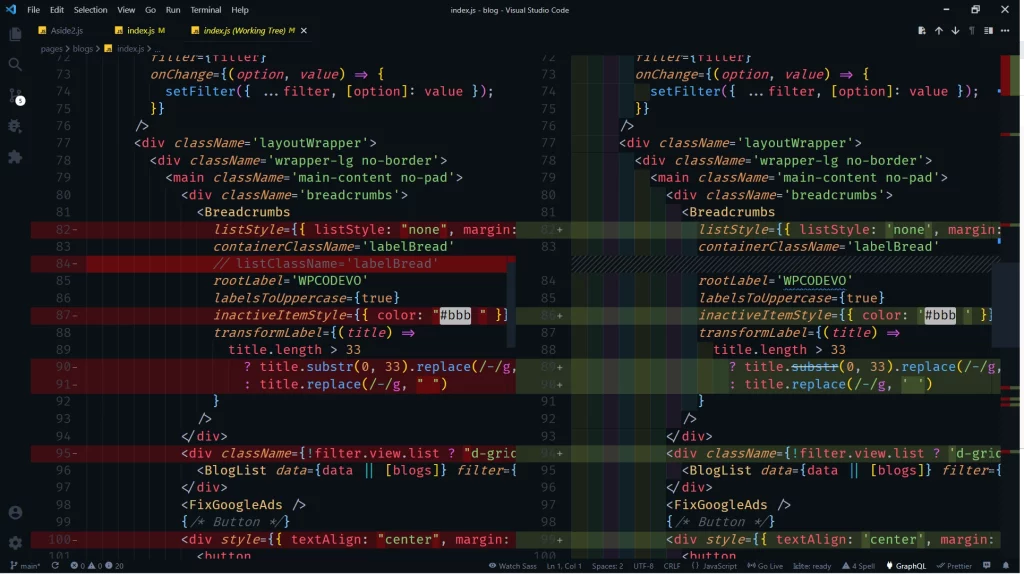The height and width of the screenshot is (574, 1024).
Task: Open the Search view in the activity bar
Action: [15, 65]
